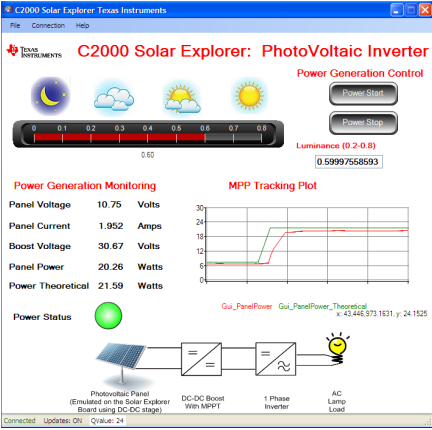Click the 1 Phase Inverter block
The width and height of the screenshot is (432, 430).
tap(275, 359)
